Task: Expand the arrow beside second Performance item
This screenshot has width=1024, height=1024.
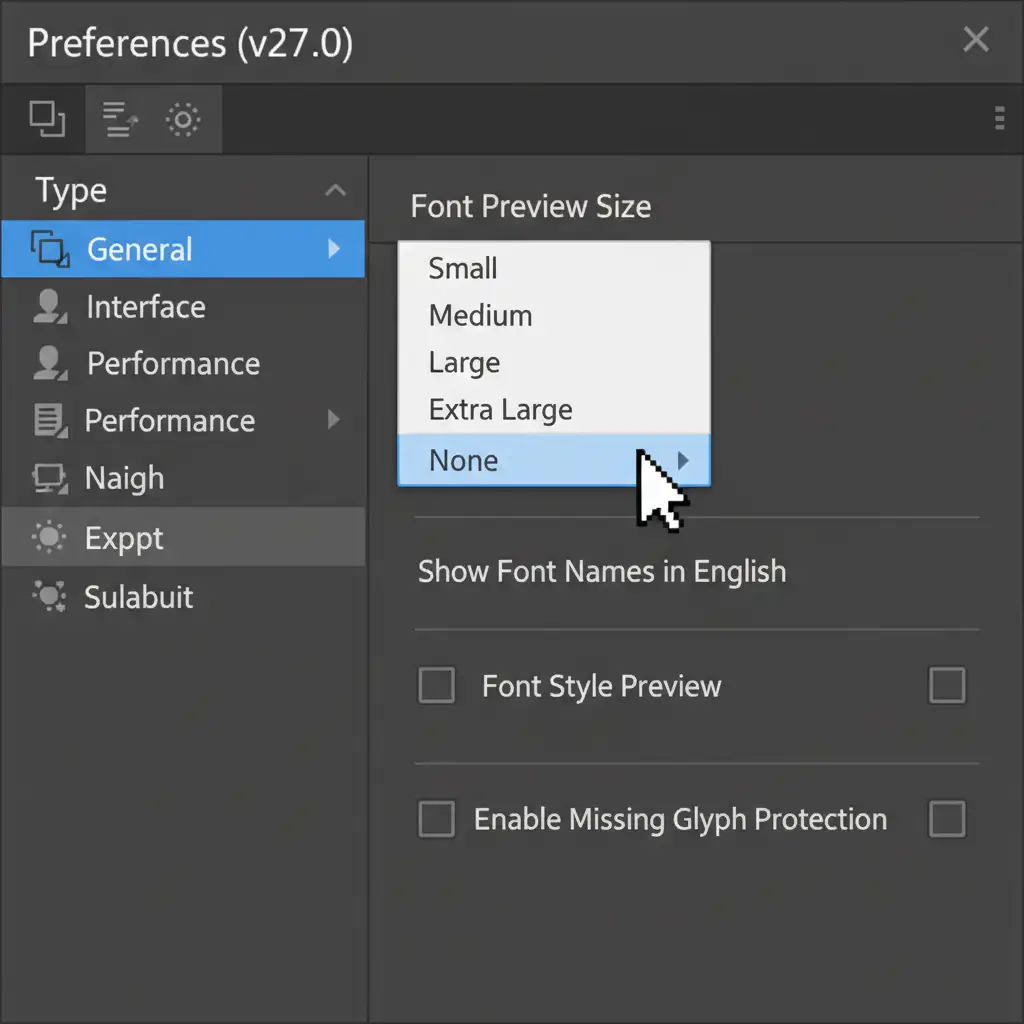Action: coord(334,420)
